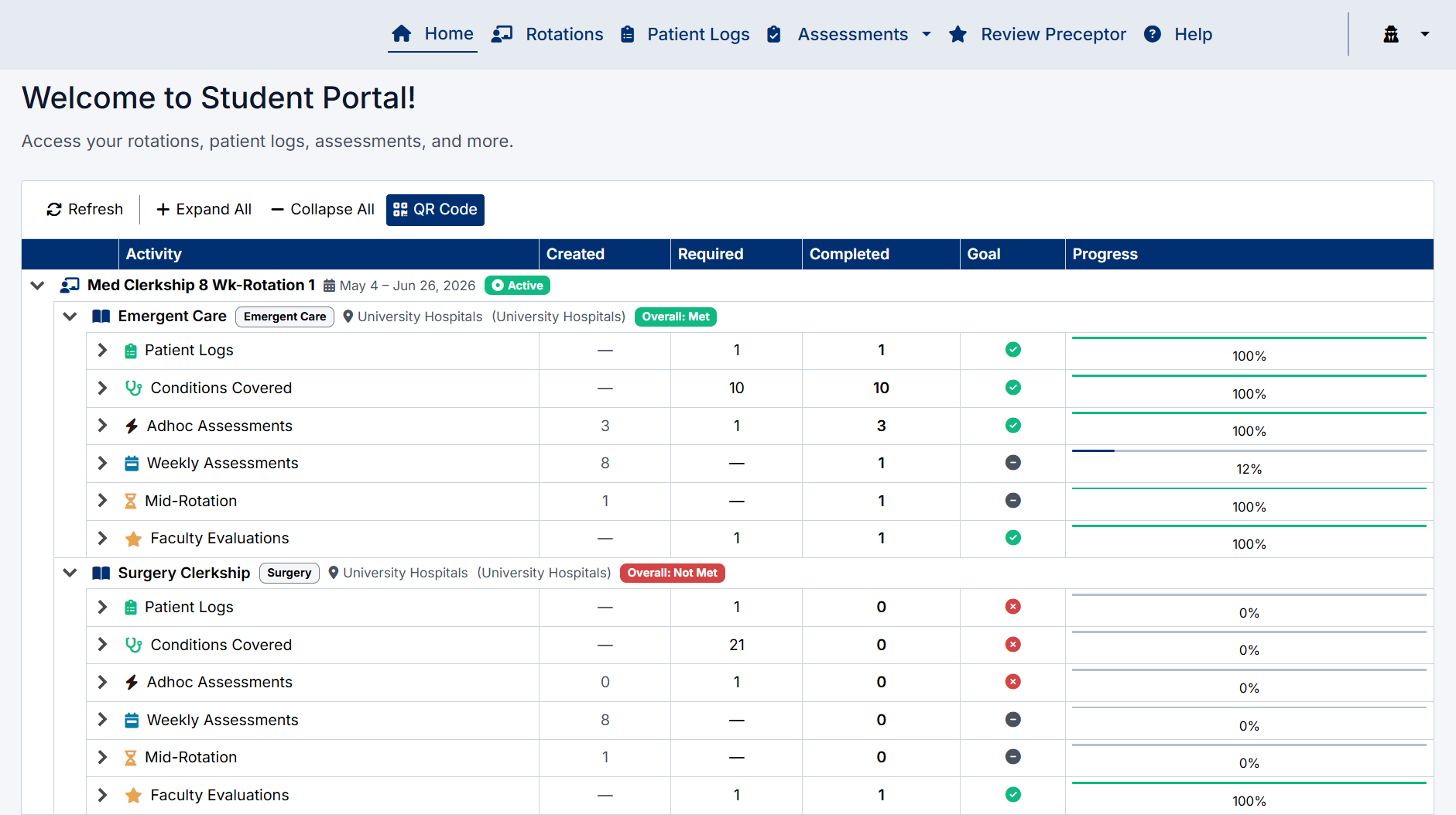Open Patient Logs menu item
The width and height of the screenshot is (1456, 815).
click(x=685, y=34)
